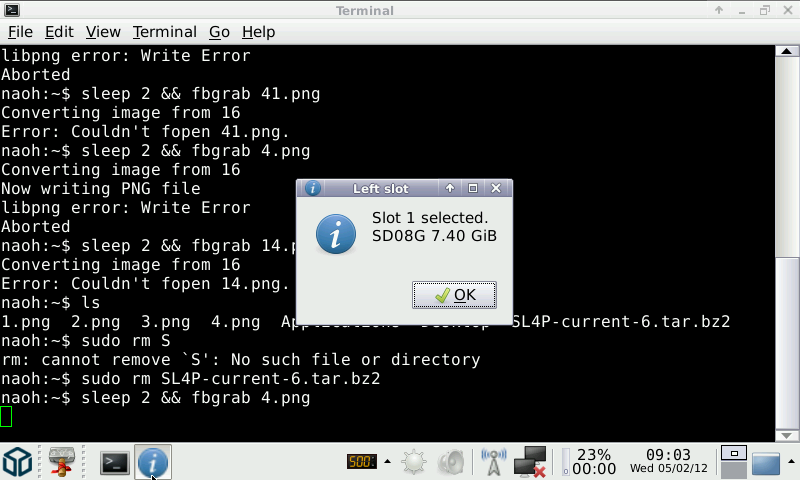Image resolution: width=800 pixels, height=480 pixels.
Task: Open the screen brightness sun icon
Action: (414, 462)
